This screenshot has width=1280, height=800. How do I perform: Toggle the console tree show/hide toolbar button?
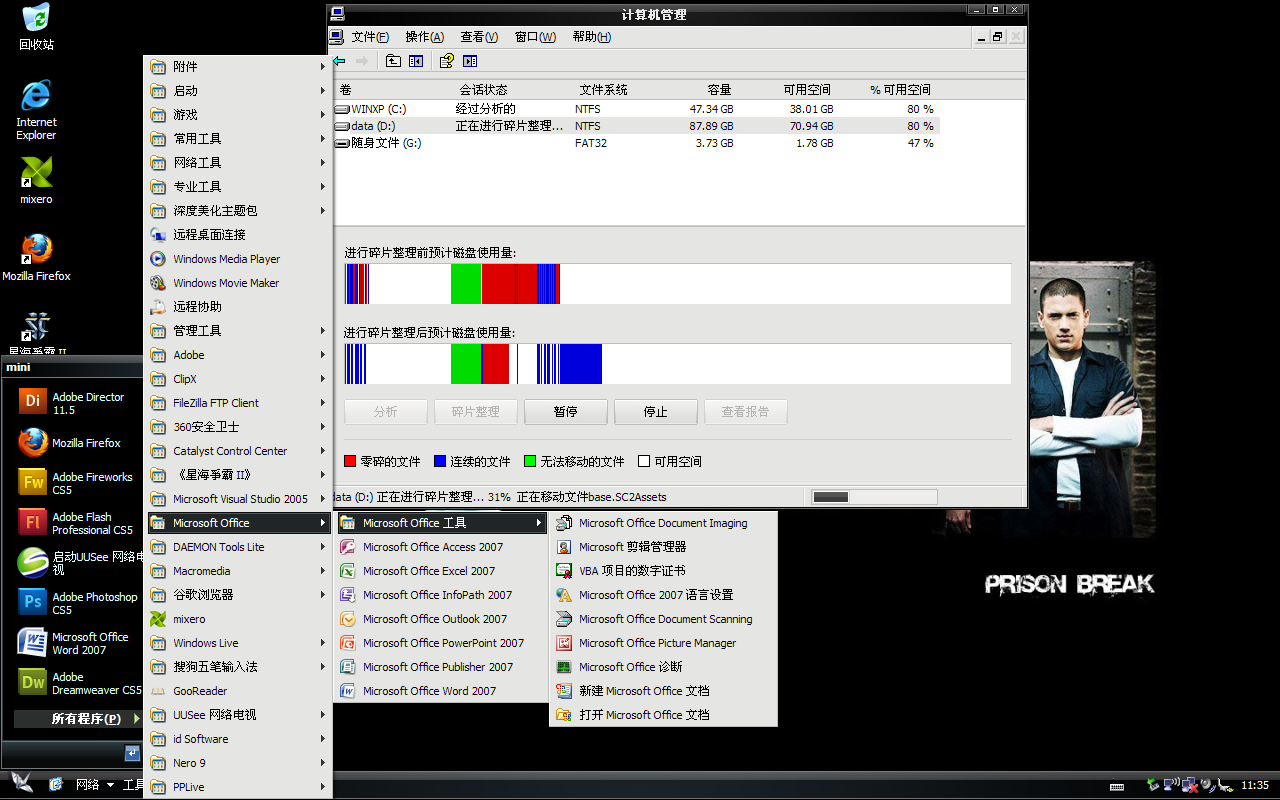pyautogui.click(x=416, y=61)
